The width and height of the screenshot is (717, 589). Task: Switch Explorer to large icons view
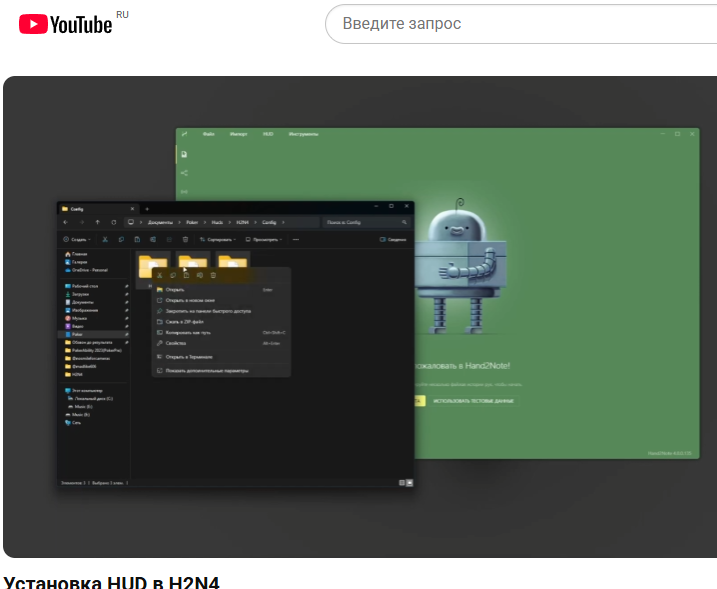(x=410, y=483)
